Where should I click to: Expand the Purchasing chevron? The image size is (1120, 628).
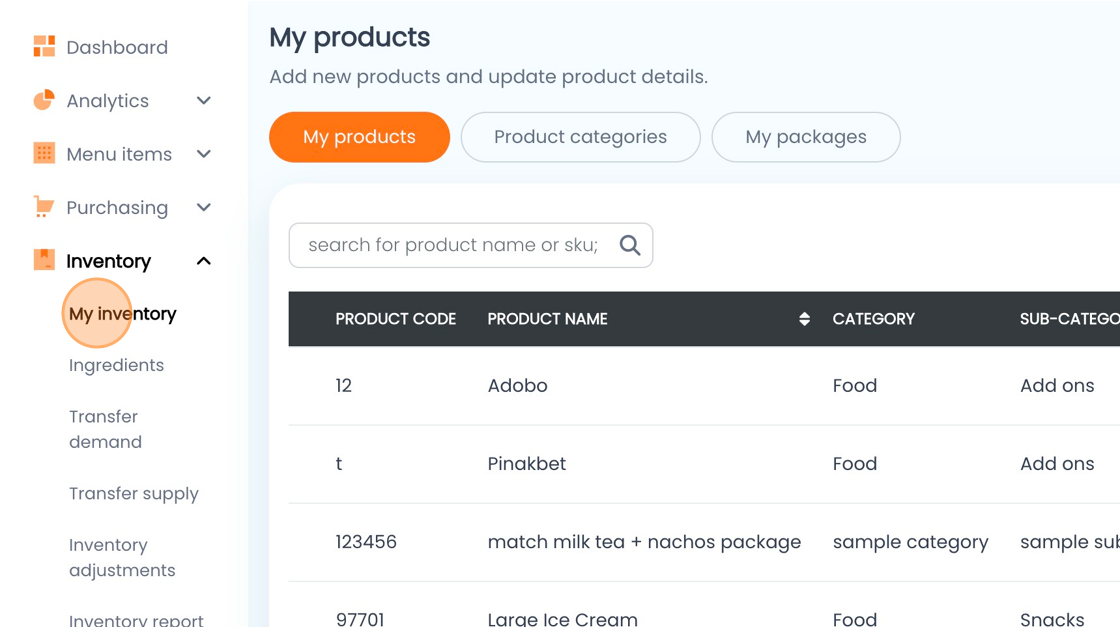[204, 207]
